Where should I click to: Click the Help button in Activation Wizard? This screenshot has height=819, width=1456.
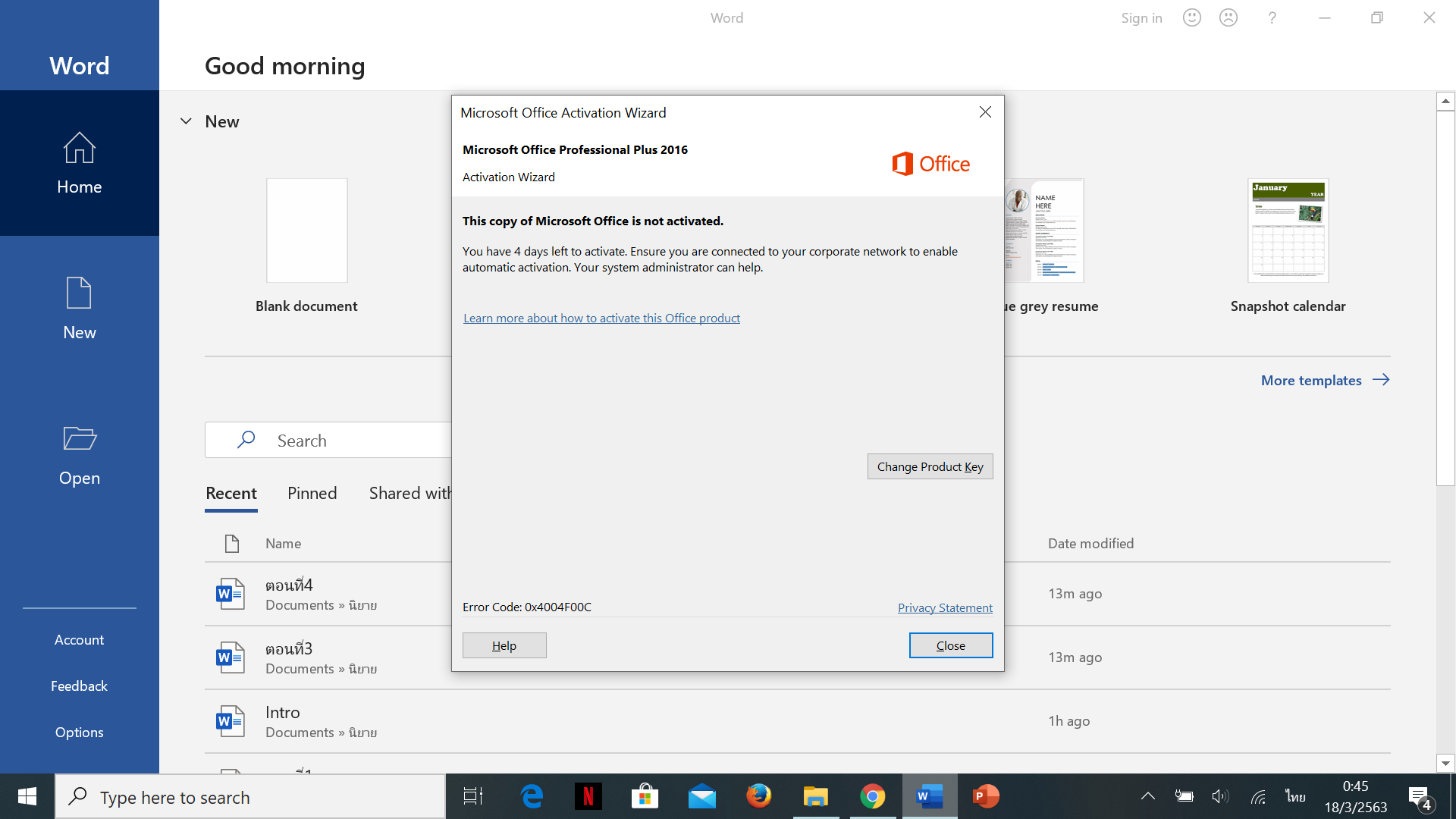[x=504, y=645]
